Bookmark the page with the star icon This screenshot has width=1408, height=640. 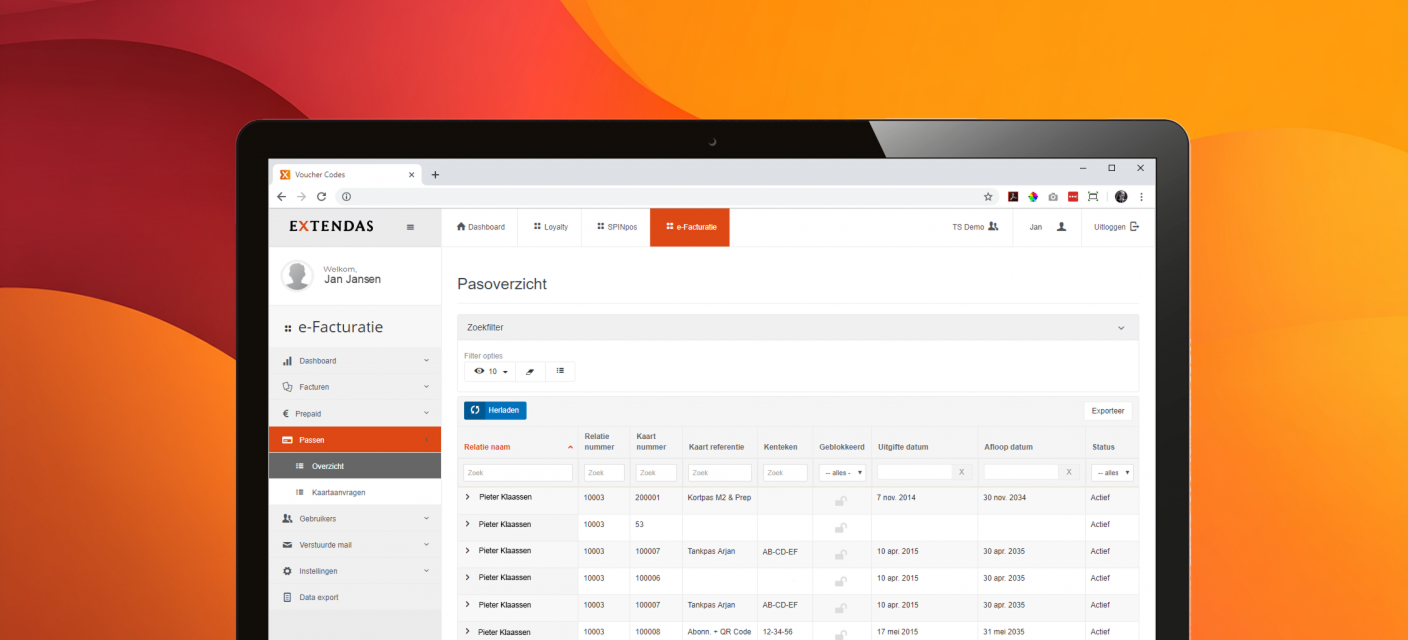coord(988,197)
